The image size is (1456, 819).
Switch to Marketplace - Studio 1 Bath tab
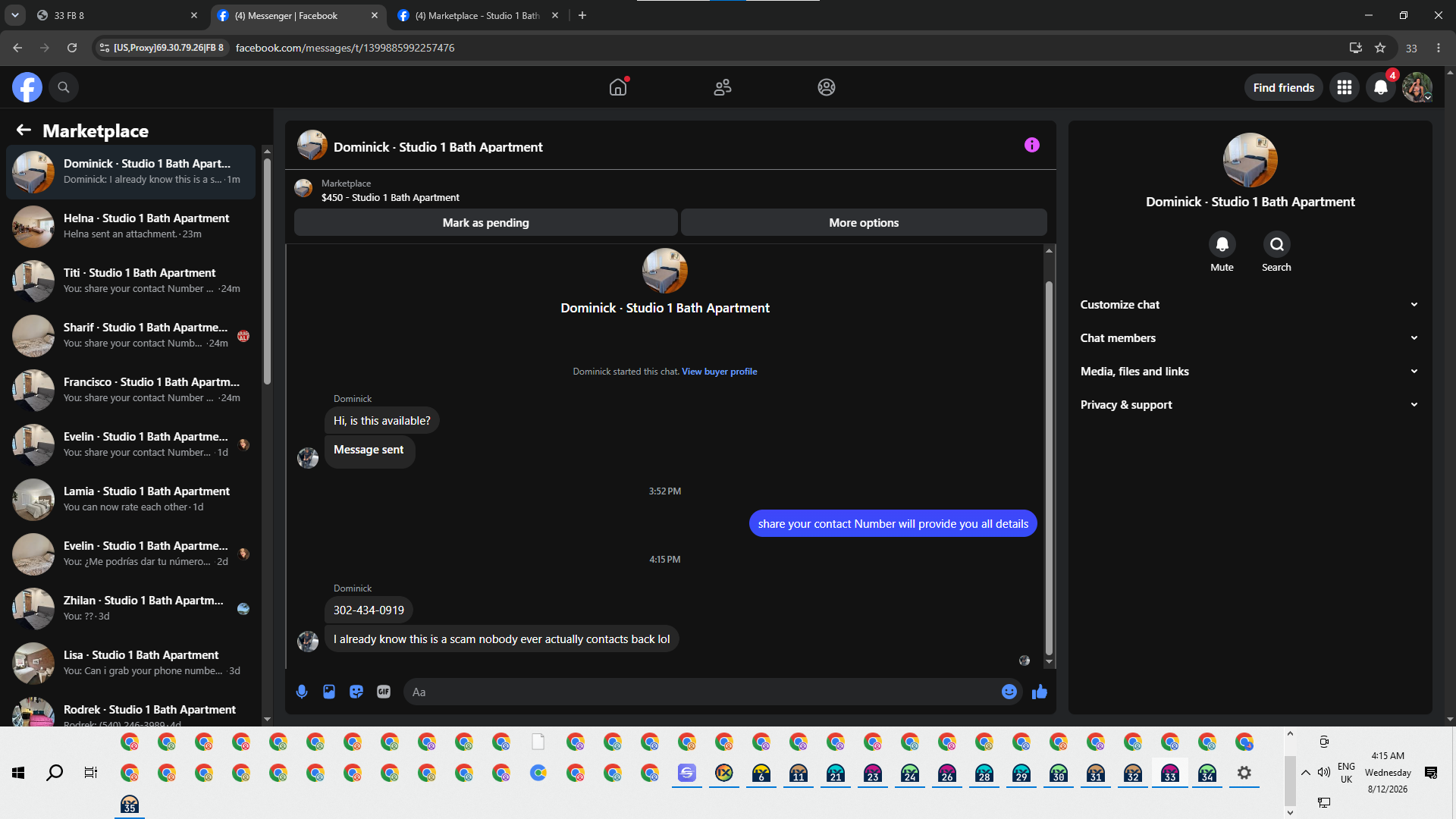pyautogui.click(x=478, y=15)
